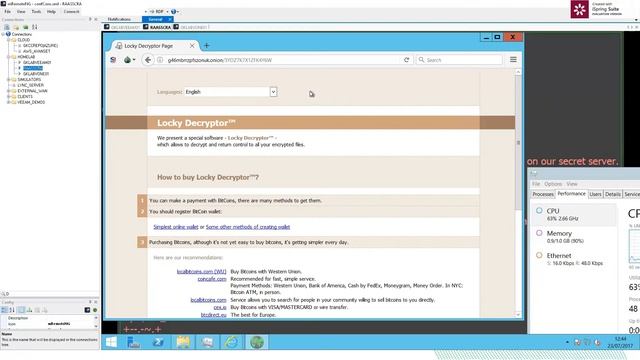Collapse the Connections root node
The width and height of the screenshot is (640, 360).
pos(3,34)
